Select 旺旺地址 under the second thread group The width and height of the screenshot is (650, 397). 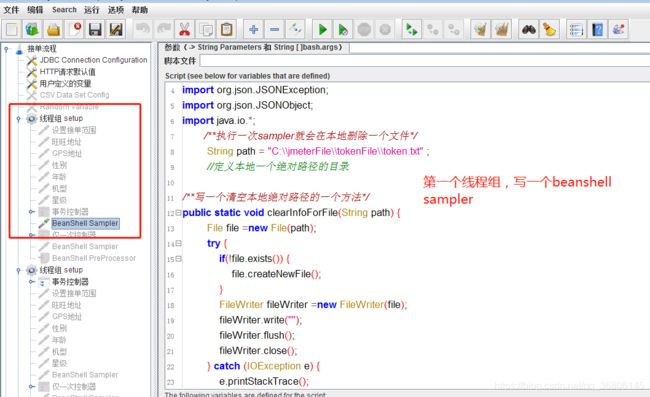pos(67,305)
